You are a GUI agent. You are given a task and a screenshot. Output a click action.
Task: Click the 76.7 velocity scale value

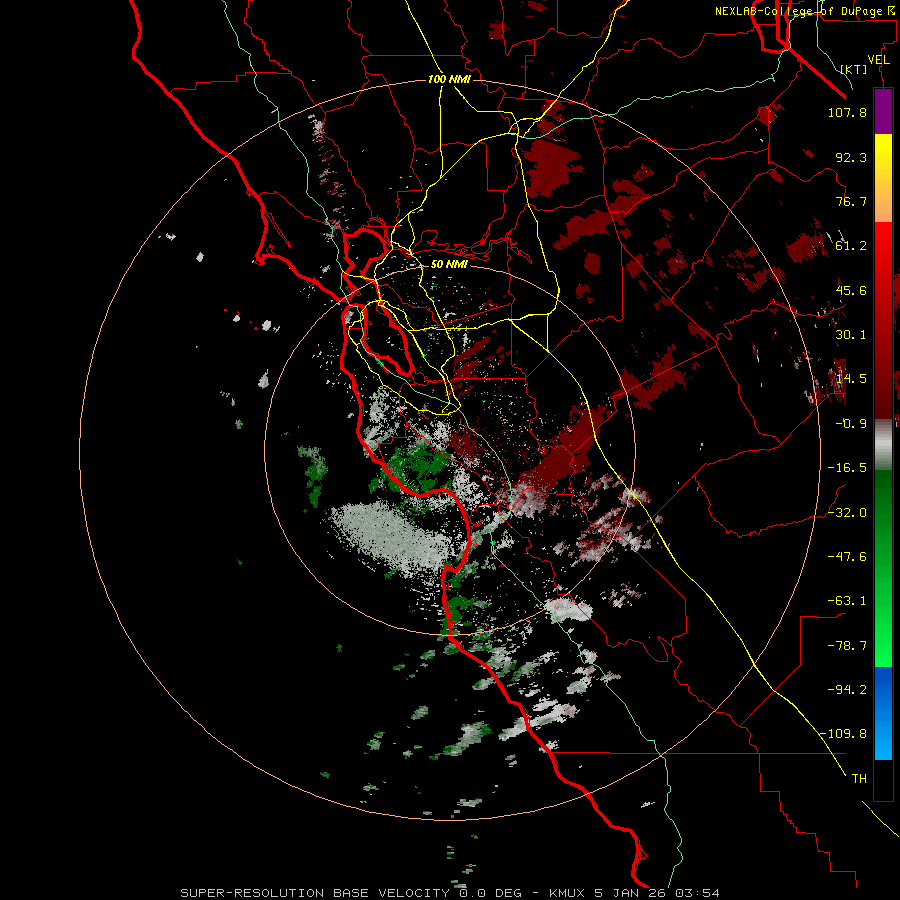click(x=851, y=201)
